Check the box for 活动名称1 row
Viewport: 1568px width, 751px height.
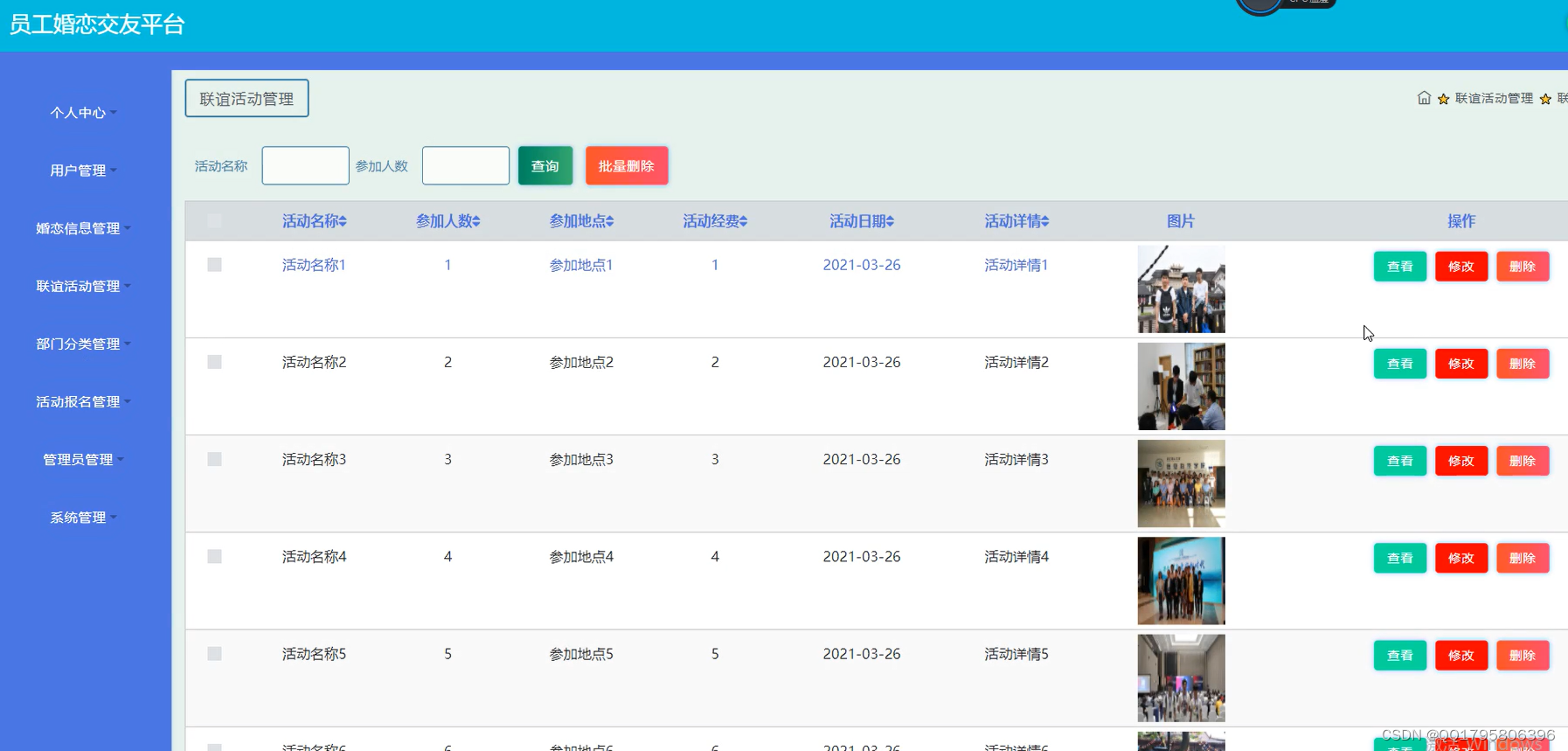pos(214,265)
